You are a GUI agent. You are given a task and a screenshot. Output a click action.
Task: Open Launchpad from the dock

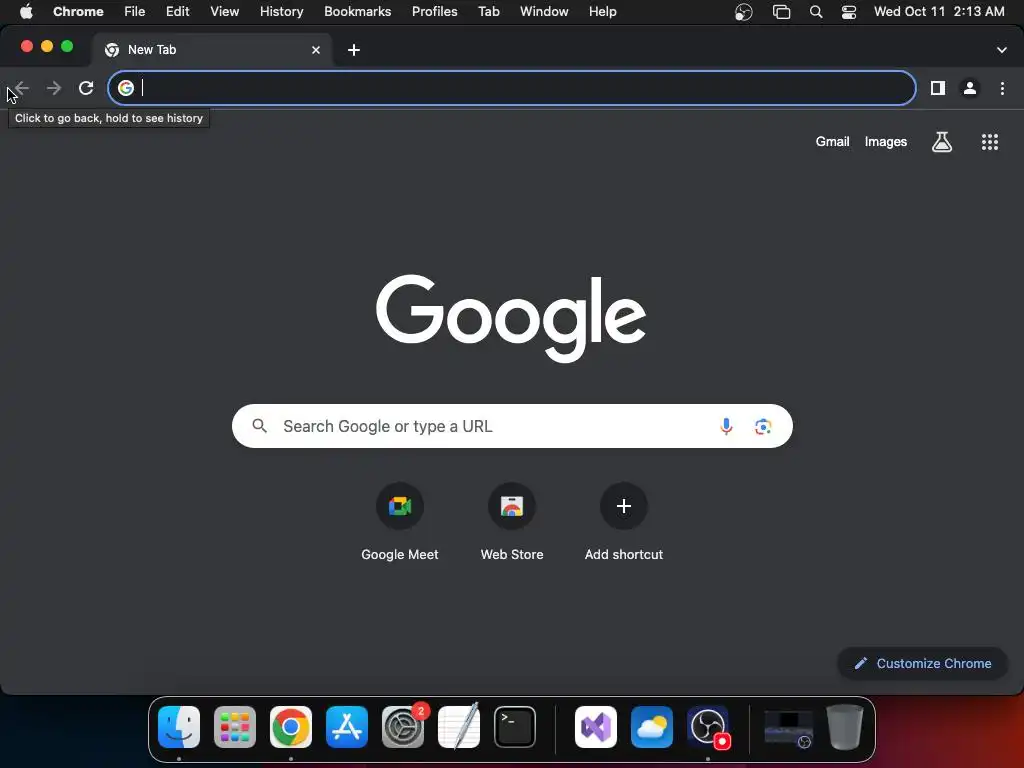tap(234, 726)
